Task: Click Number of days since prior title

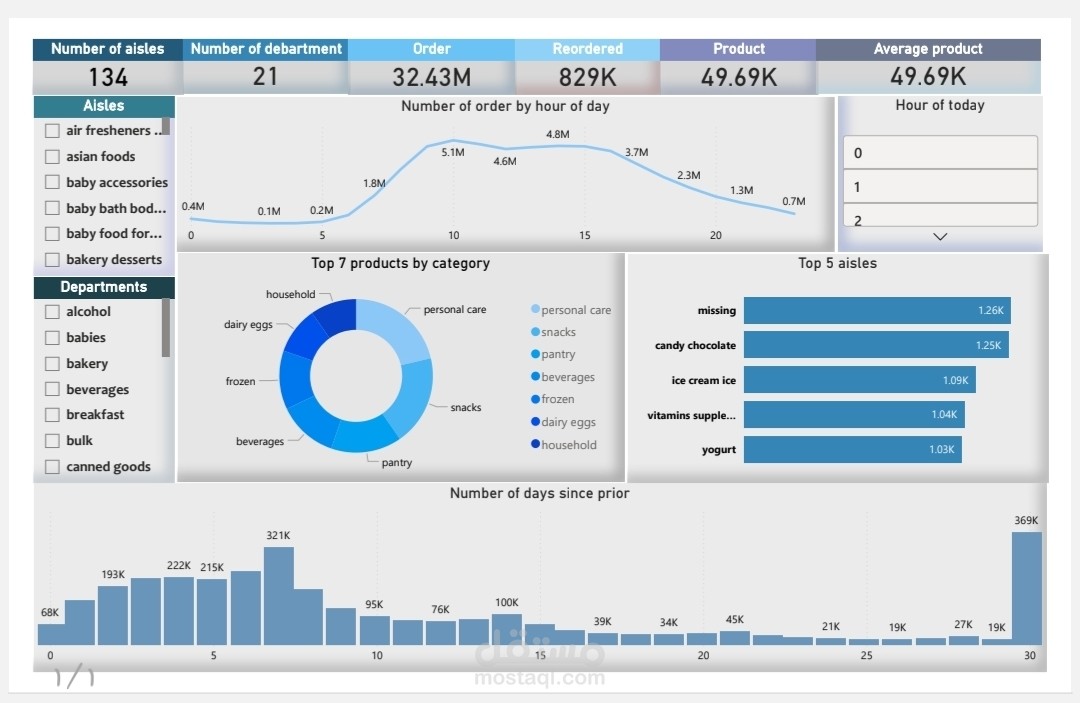Action: click(x=539, y=493)
